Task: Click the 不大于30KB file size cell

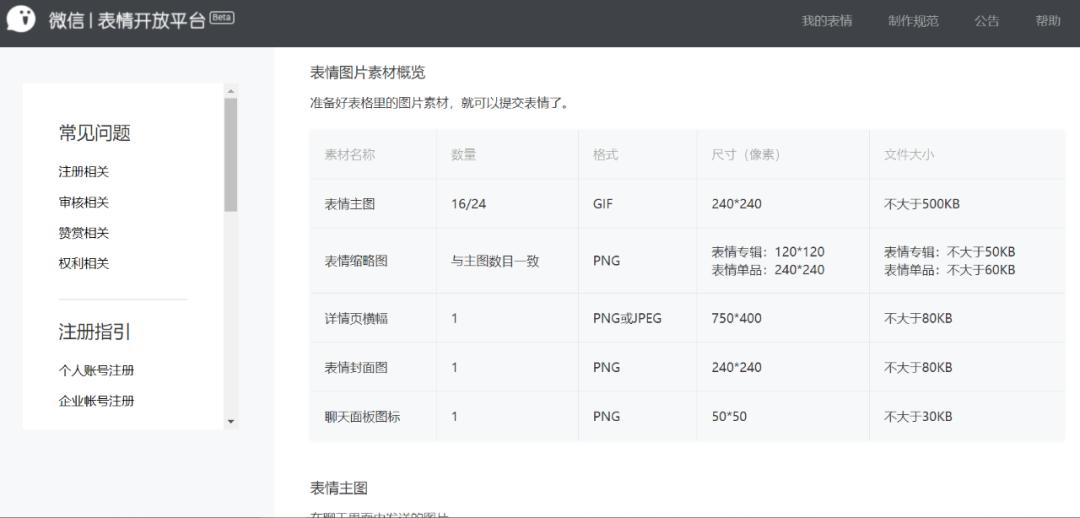Action: (918, 417)
